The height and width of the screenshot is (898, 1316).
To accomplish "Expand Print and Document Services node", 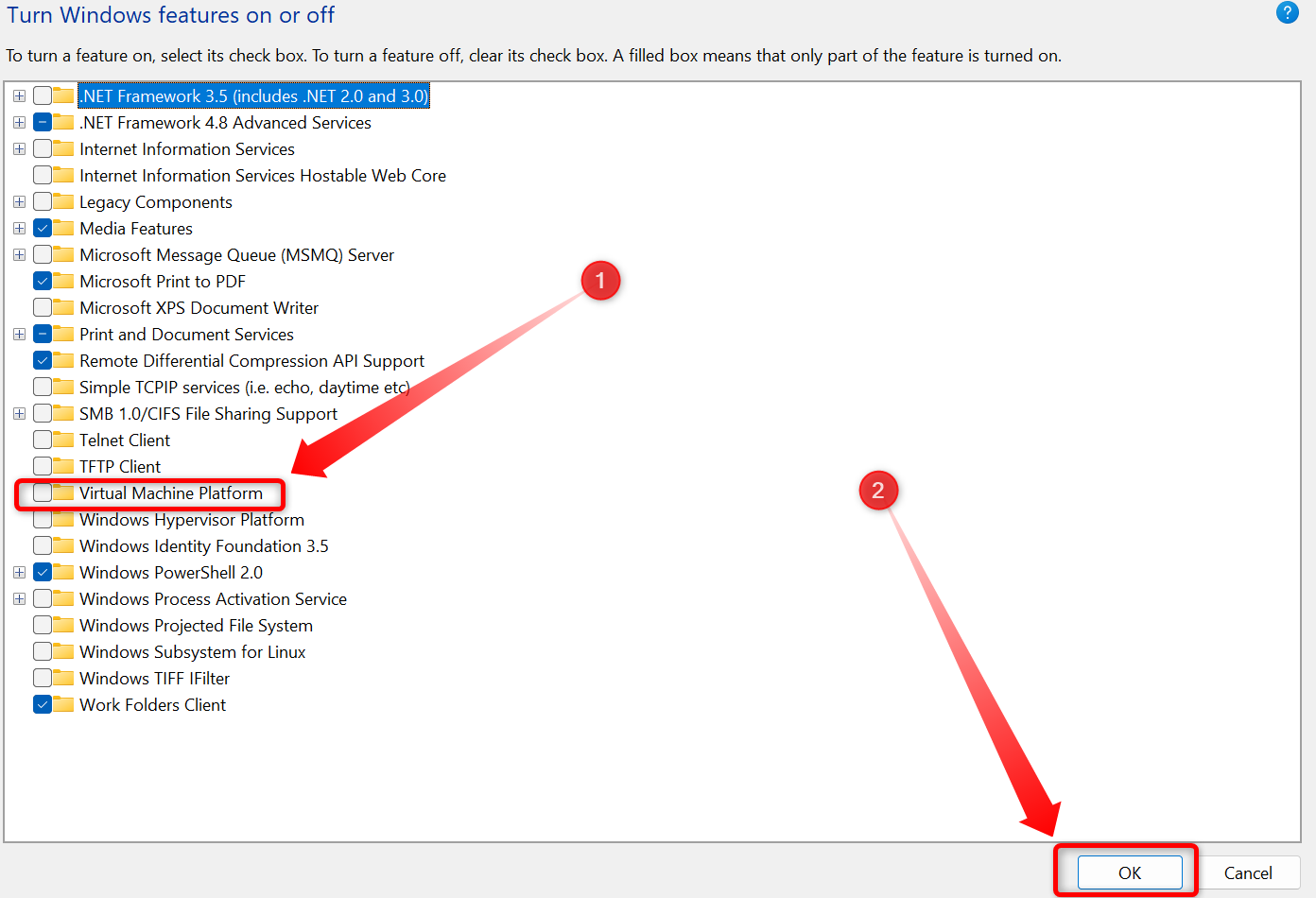I will point(19,334).
